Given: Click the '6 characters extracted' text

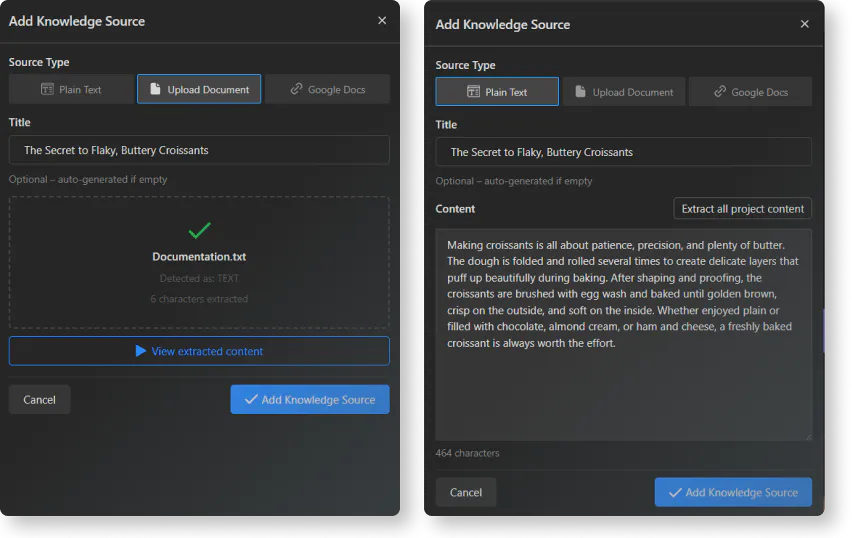Looking at the screenshot, I should tap(199, 299).
